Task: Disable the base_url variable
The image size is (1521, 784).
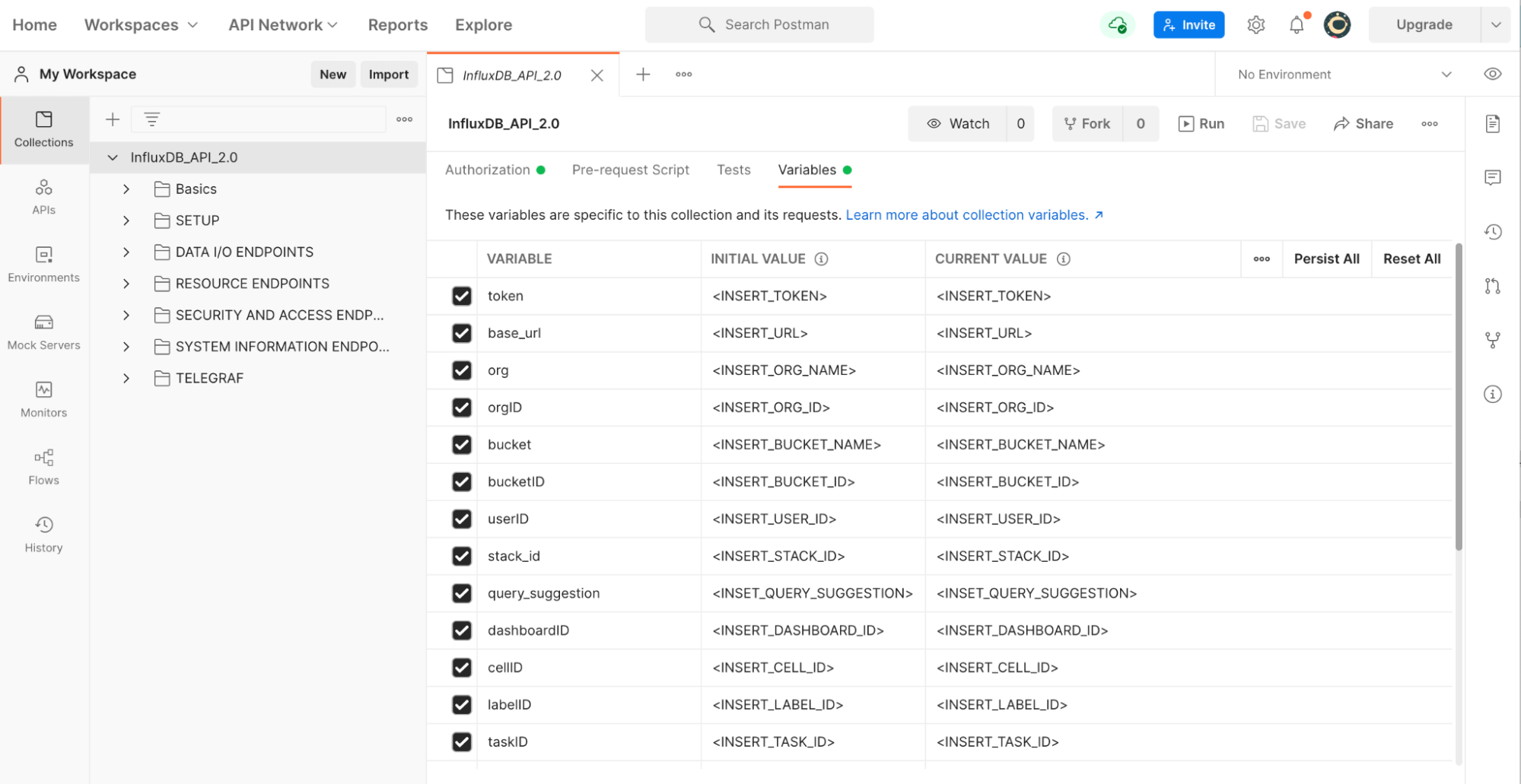Action: click(462, 333)
